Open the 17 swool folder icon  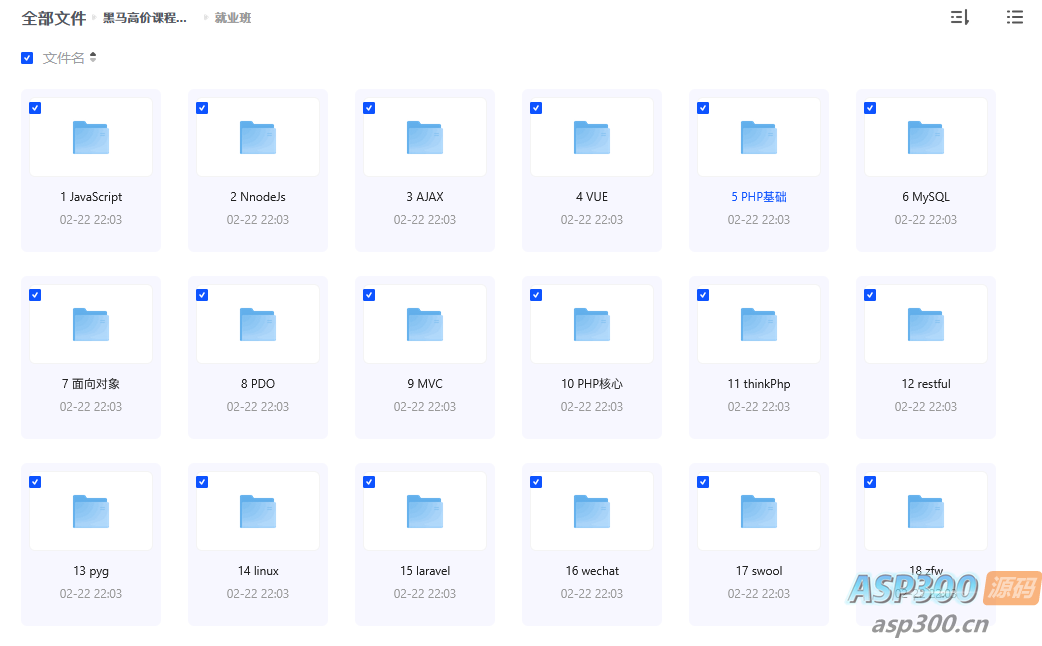click(x=759, y=511)
